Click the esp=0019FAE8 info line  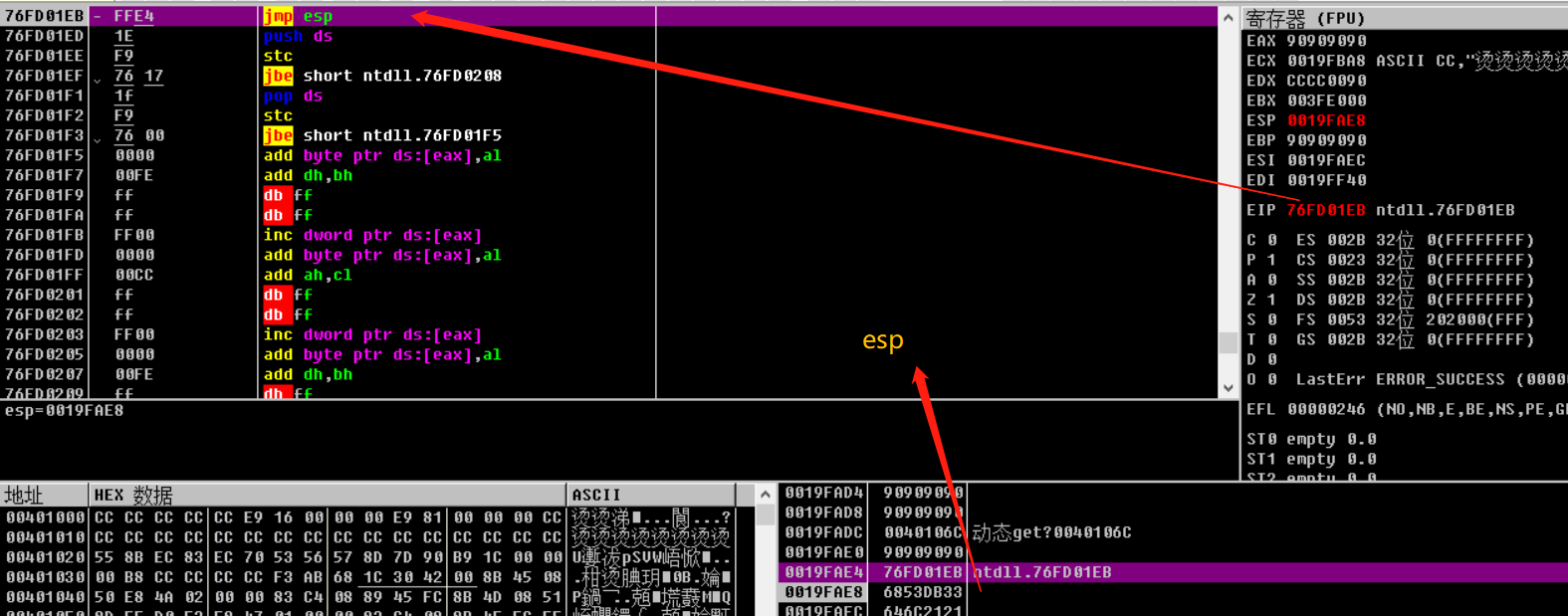64,410
